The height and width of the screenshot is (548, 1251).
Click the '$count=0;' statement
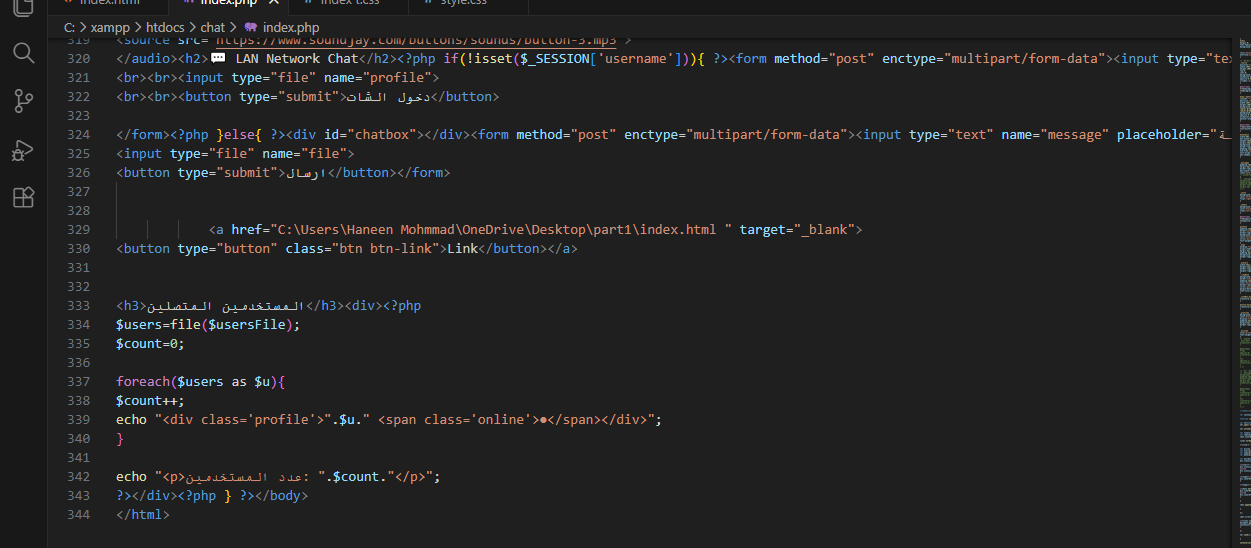click(x=150, y=344)
